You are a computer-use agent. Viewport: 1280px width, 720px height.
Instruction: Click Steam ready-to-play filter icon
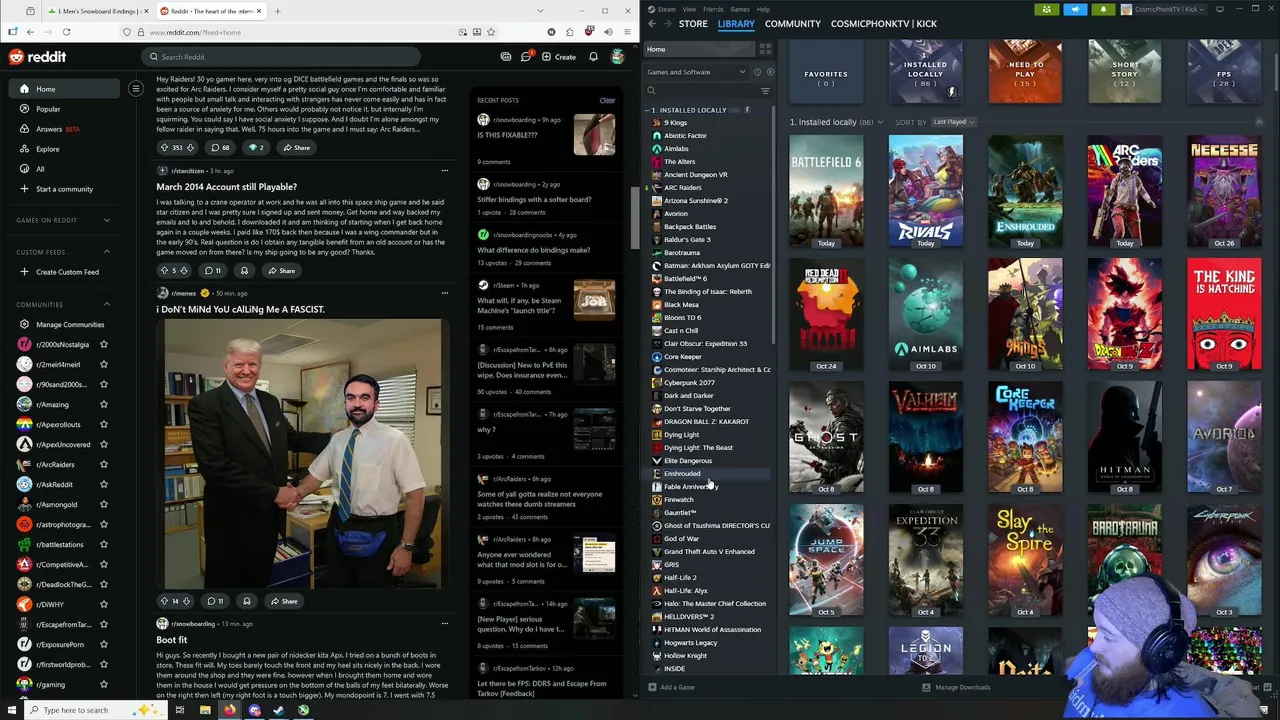tap(768, 72)
